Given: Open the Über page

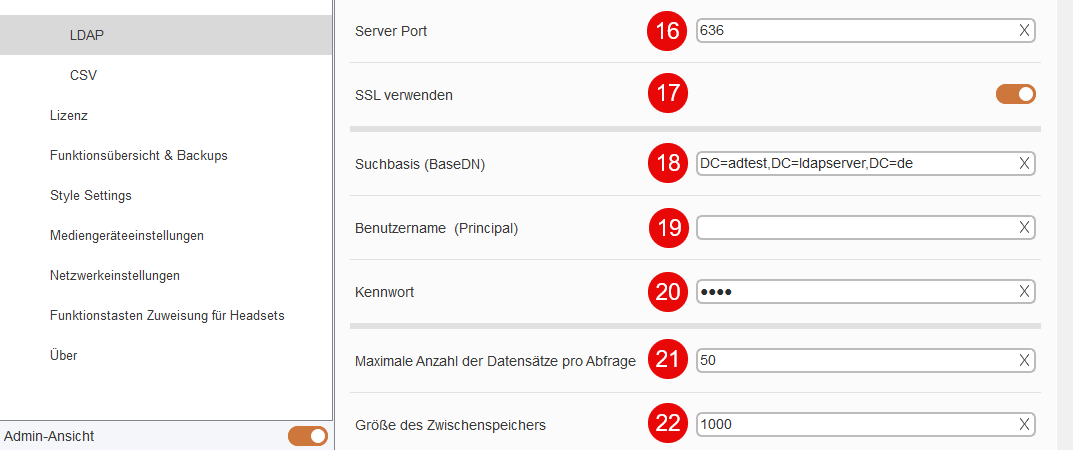Looking at the screenshot, I should point(64,356).
